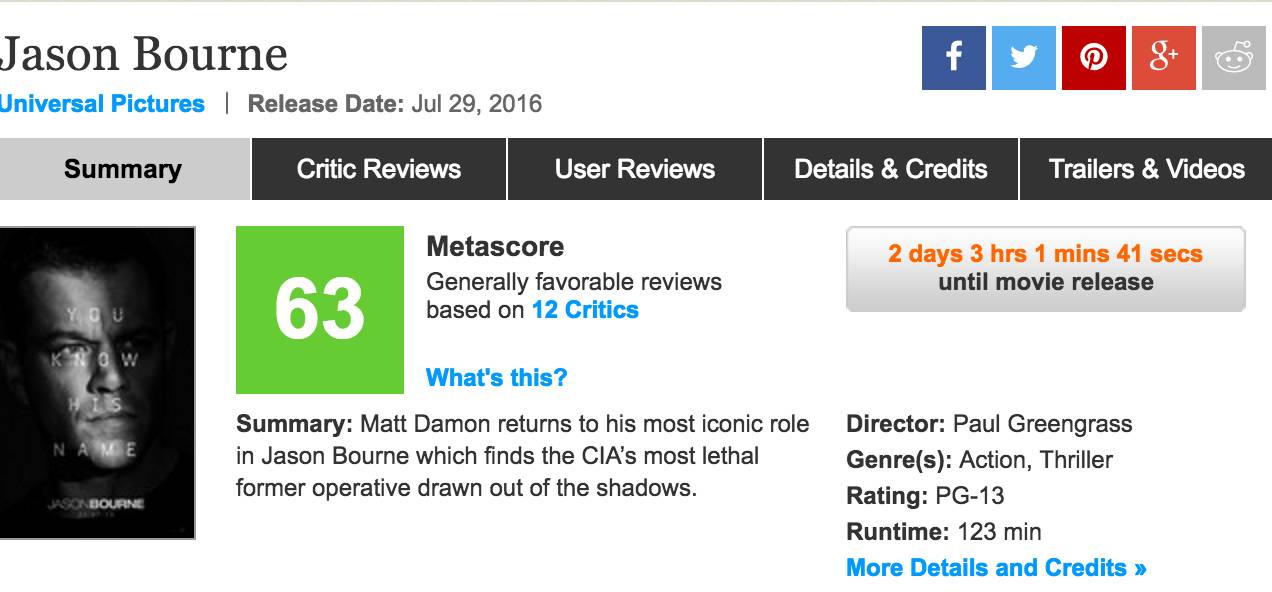
Task: Share the movie on Facebook
Action: [x=953, y=57]
